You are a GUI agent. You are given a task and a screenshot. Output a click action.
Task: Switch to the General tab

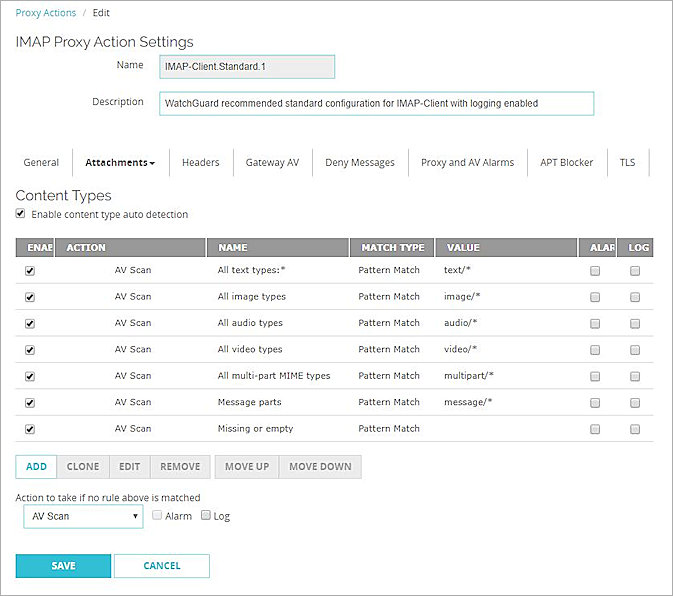[x=41, y=162]
